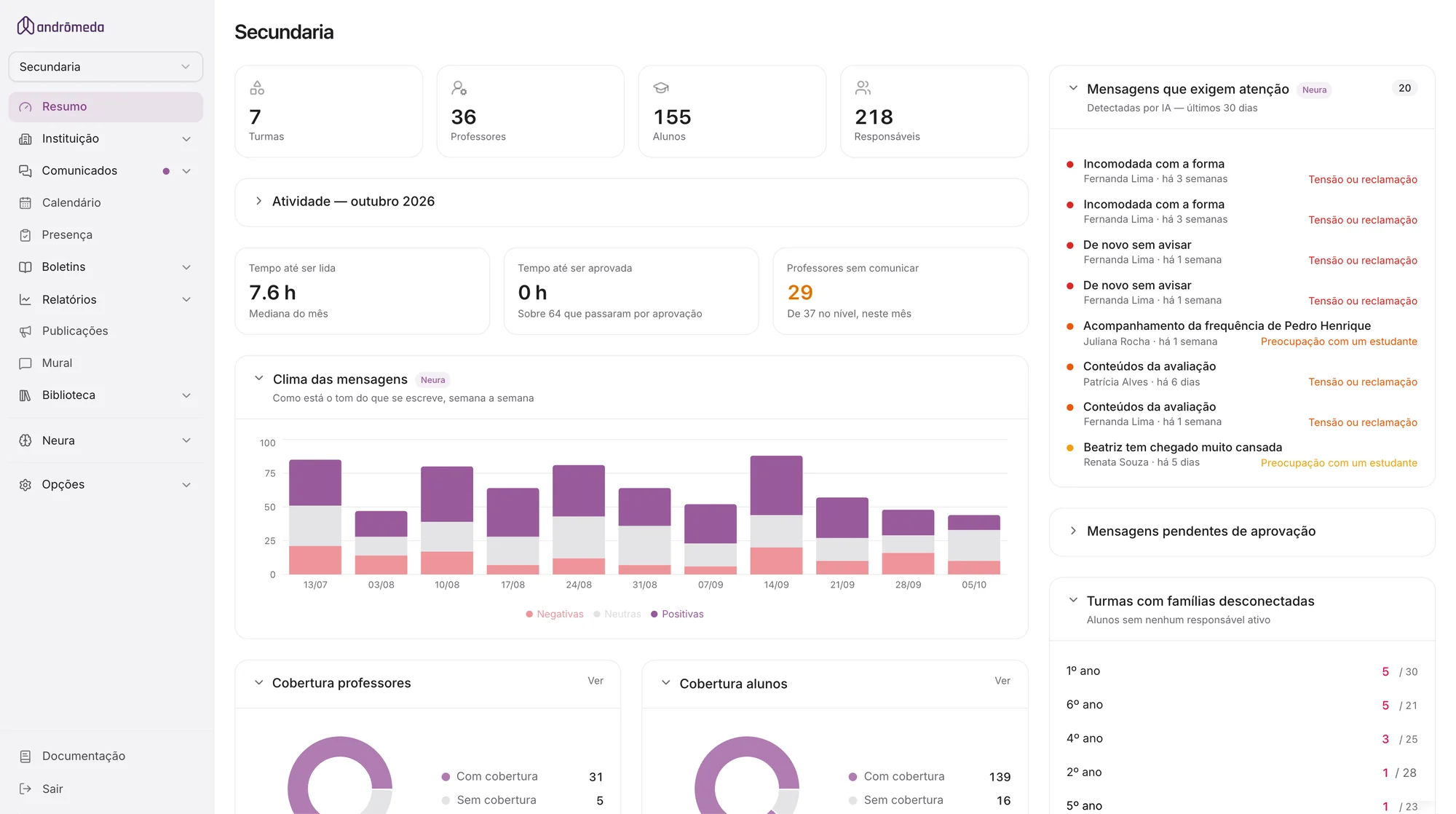Click the Mural message icon
The height and width of the screenshot is (814, 1456).
[x=25, y=363]
